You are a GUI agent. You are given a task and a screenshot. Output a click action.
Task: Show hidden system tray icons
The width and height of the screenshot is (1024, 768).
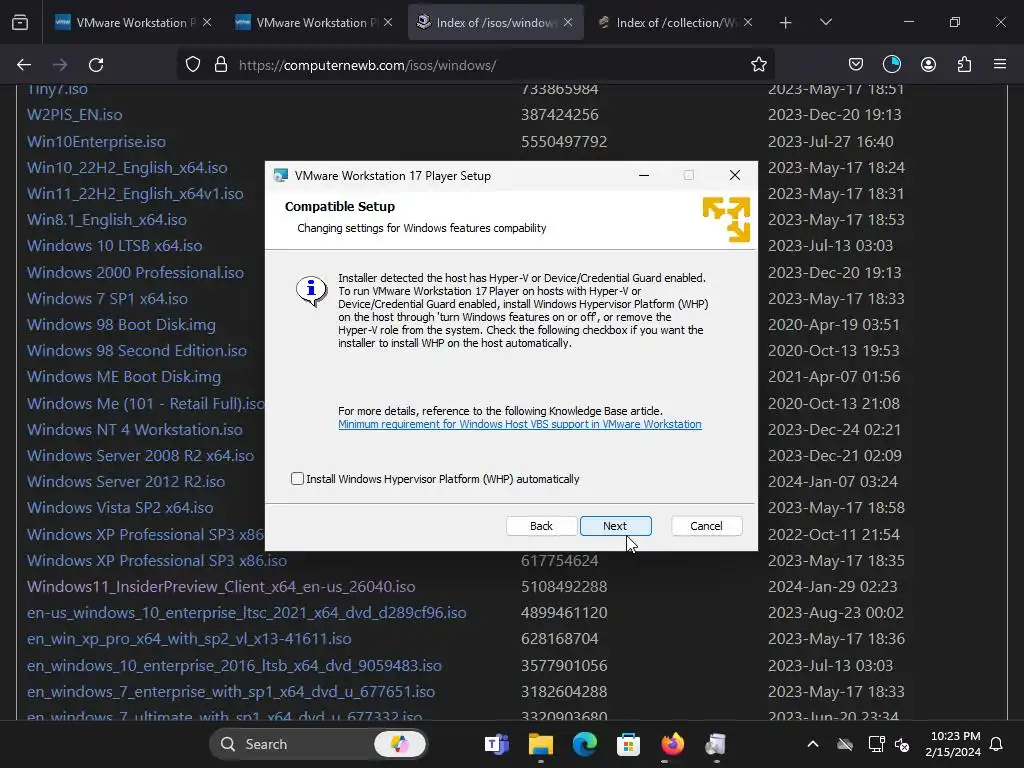812,744
